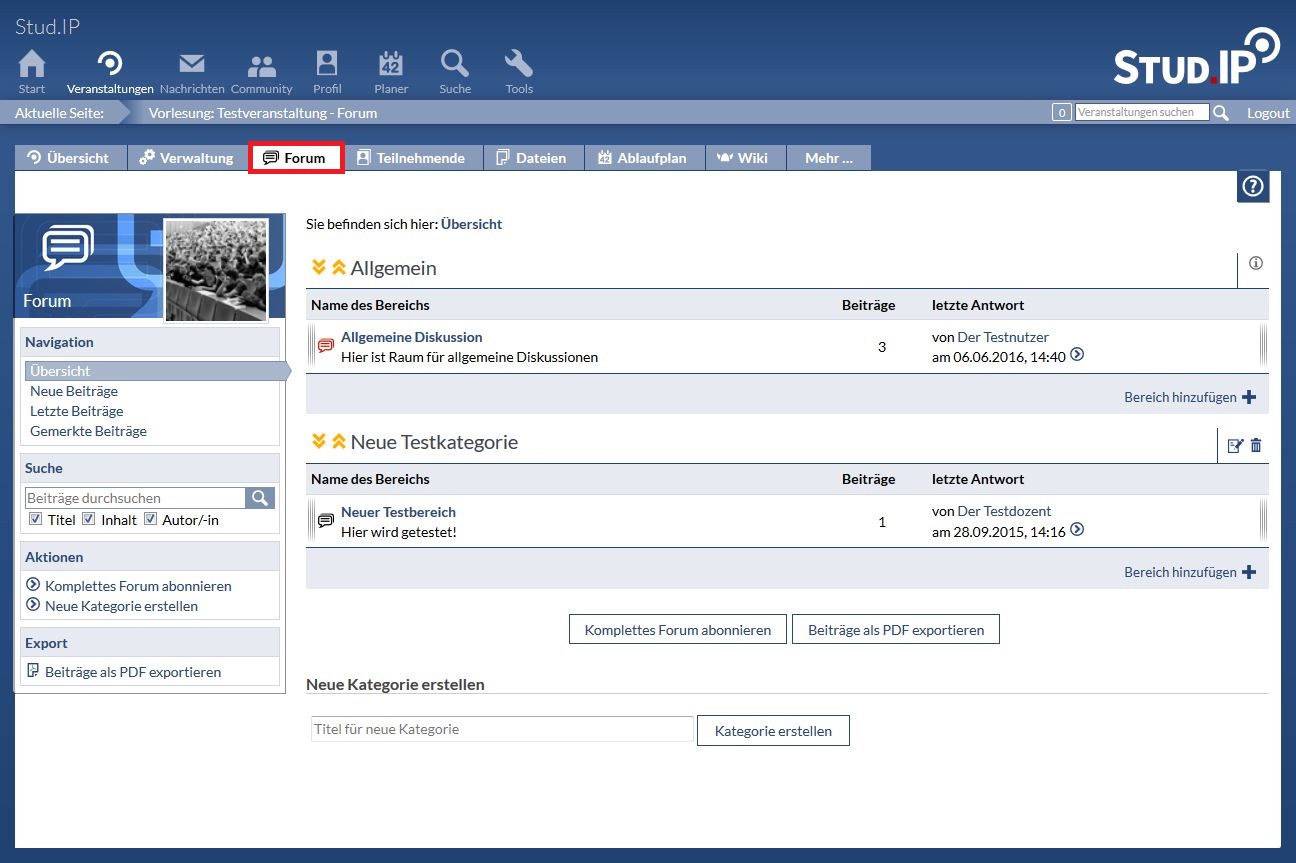
Task: Uncheck the Titel search checkbox
Action: click(x=36, y=519)
